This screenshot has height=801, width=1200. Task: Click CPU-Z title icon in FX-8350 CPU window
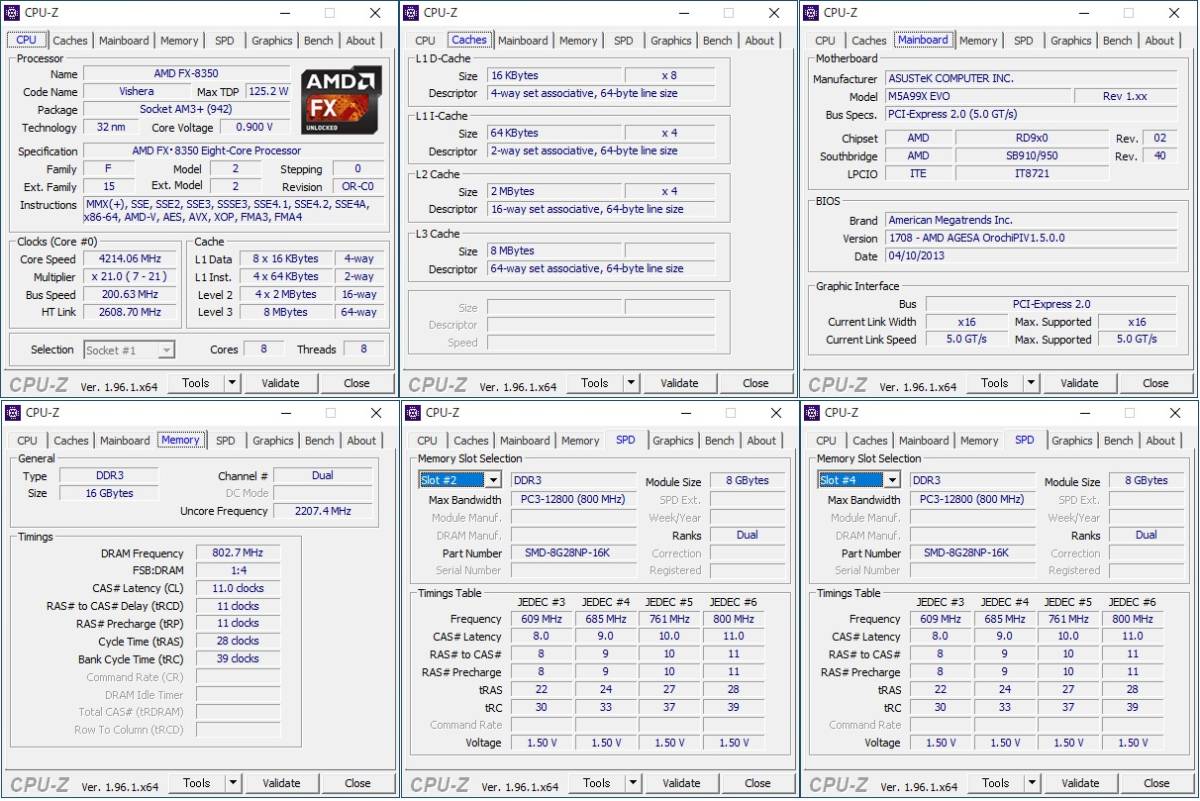(x=12, y=13)
